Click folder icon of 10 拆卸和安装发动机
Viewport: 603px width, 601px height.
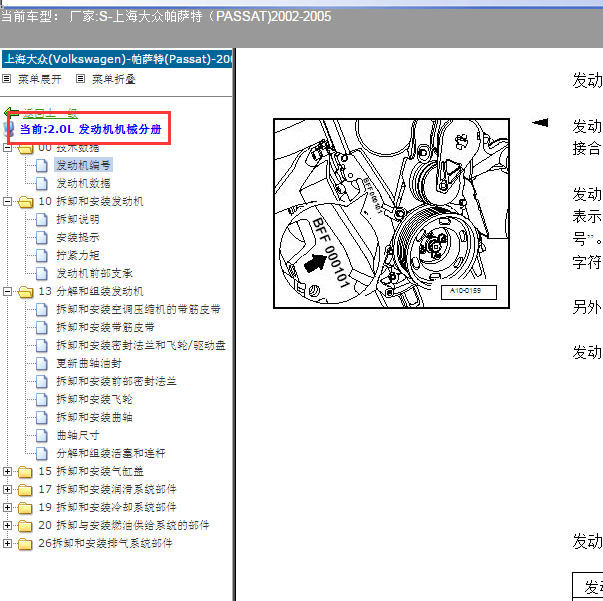[25, 201]
